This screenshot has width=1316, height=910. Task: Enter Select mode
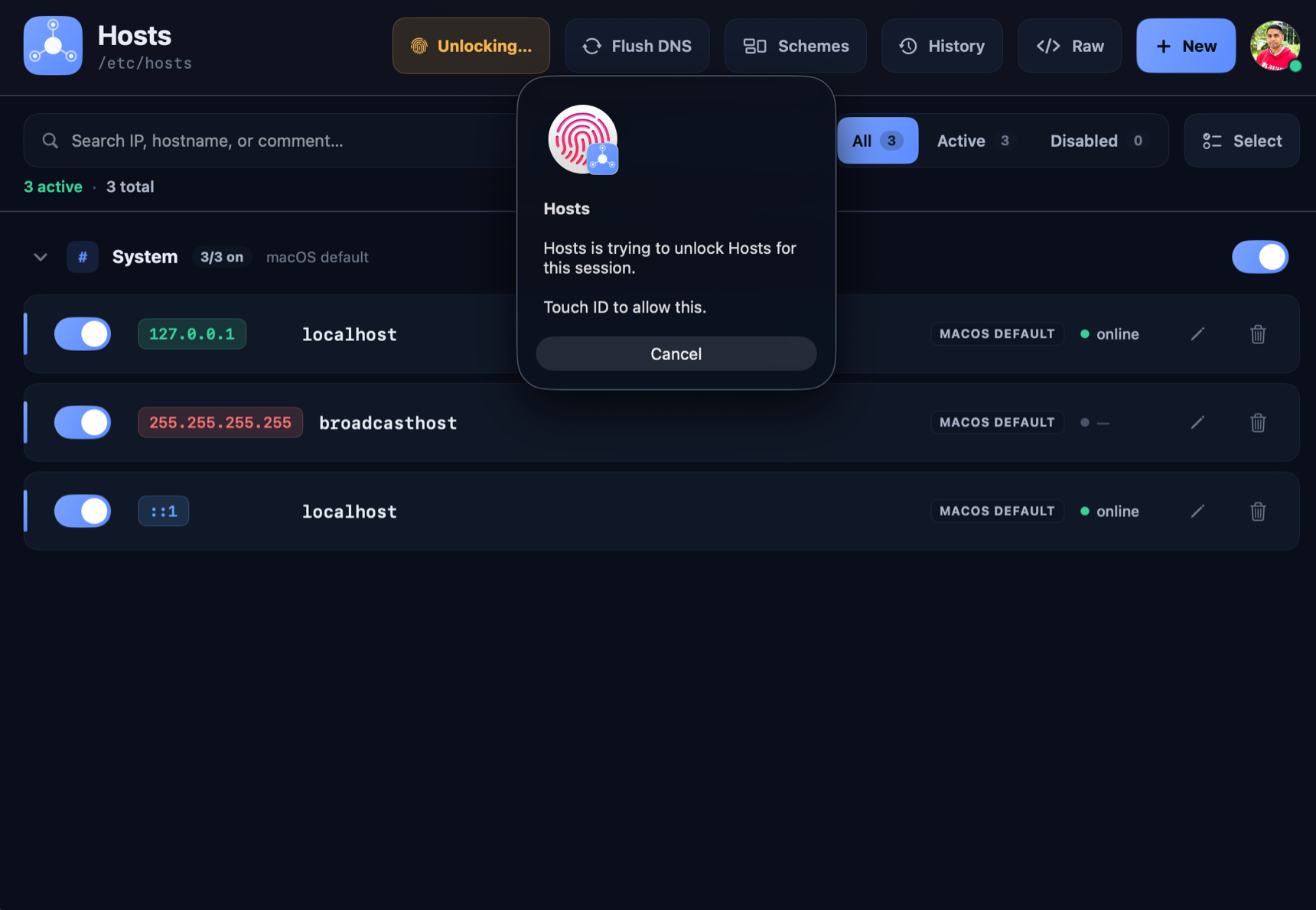1242,141
